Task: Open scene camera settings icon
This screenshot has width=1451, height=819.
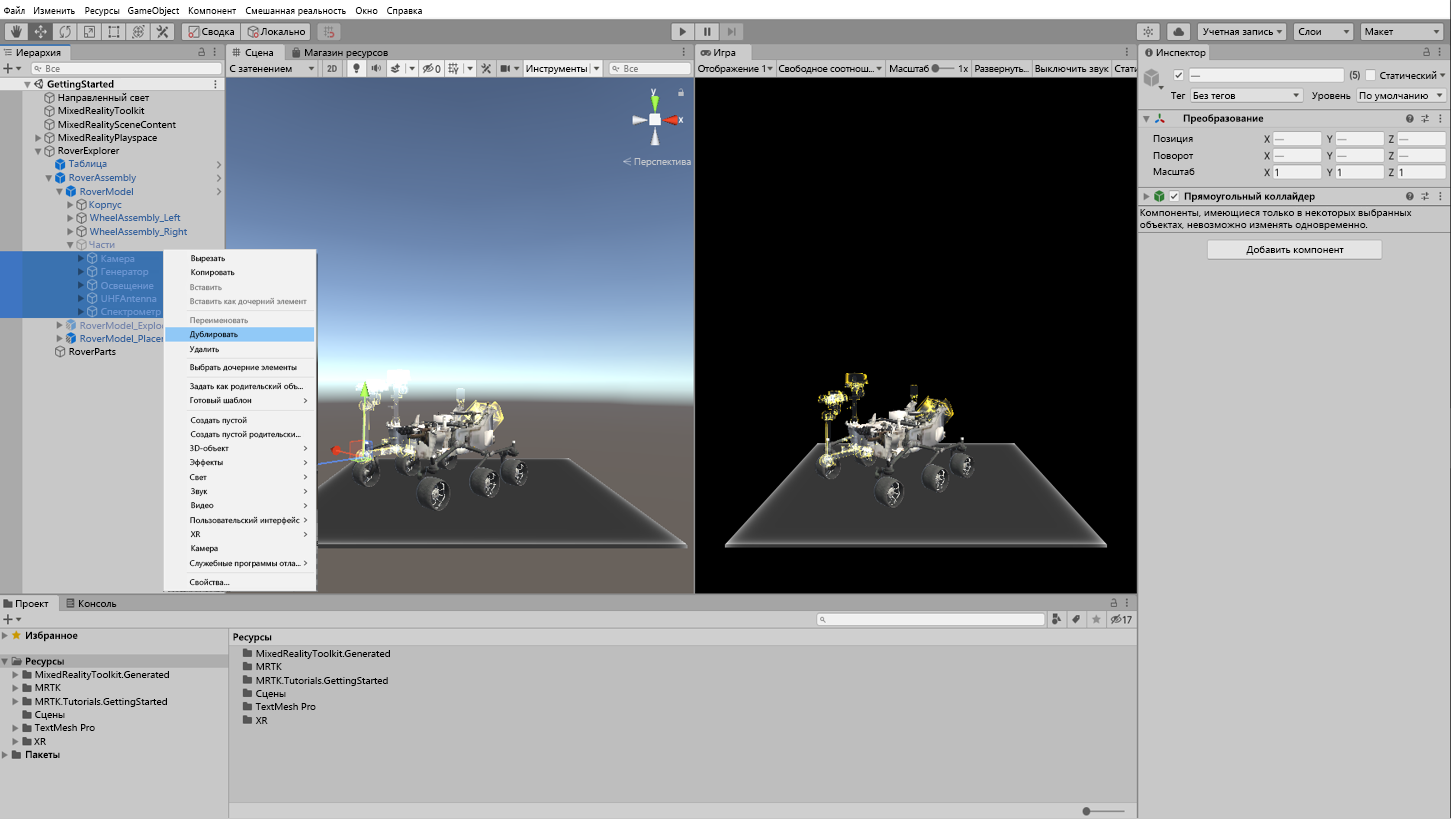Action: click(507, 68)
